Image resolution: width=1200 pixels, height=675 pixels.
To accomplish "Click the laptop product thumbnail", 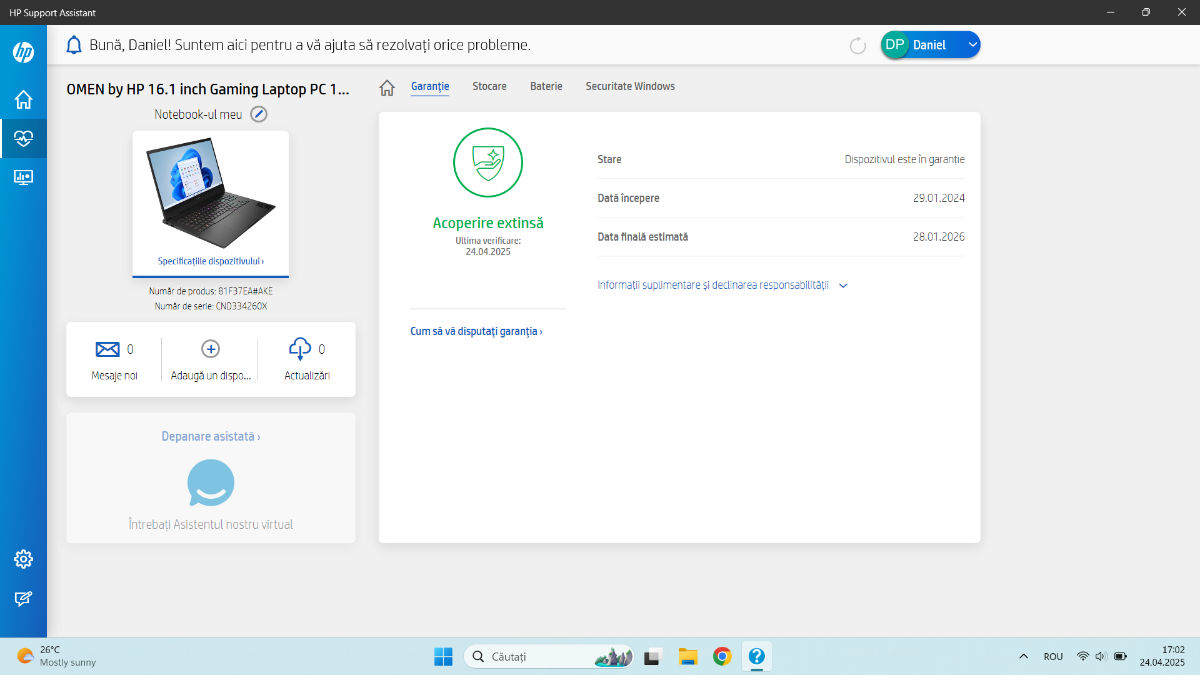I will (x=210, y=192).
